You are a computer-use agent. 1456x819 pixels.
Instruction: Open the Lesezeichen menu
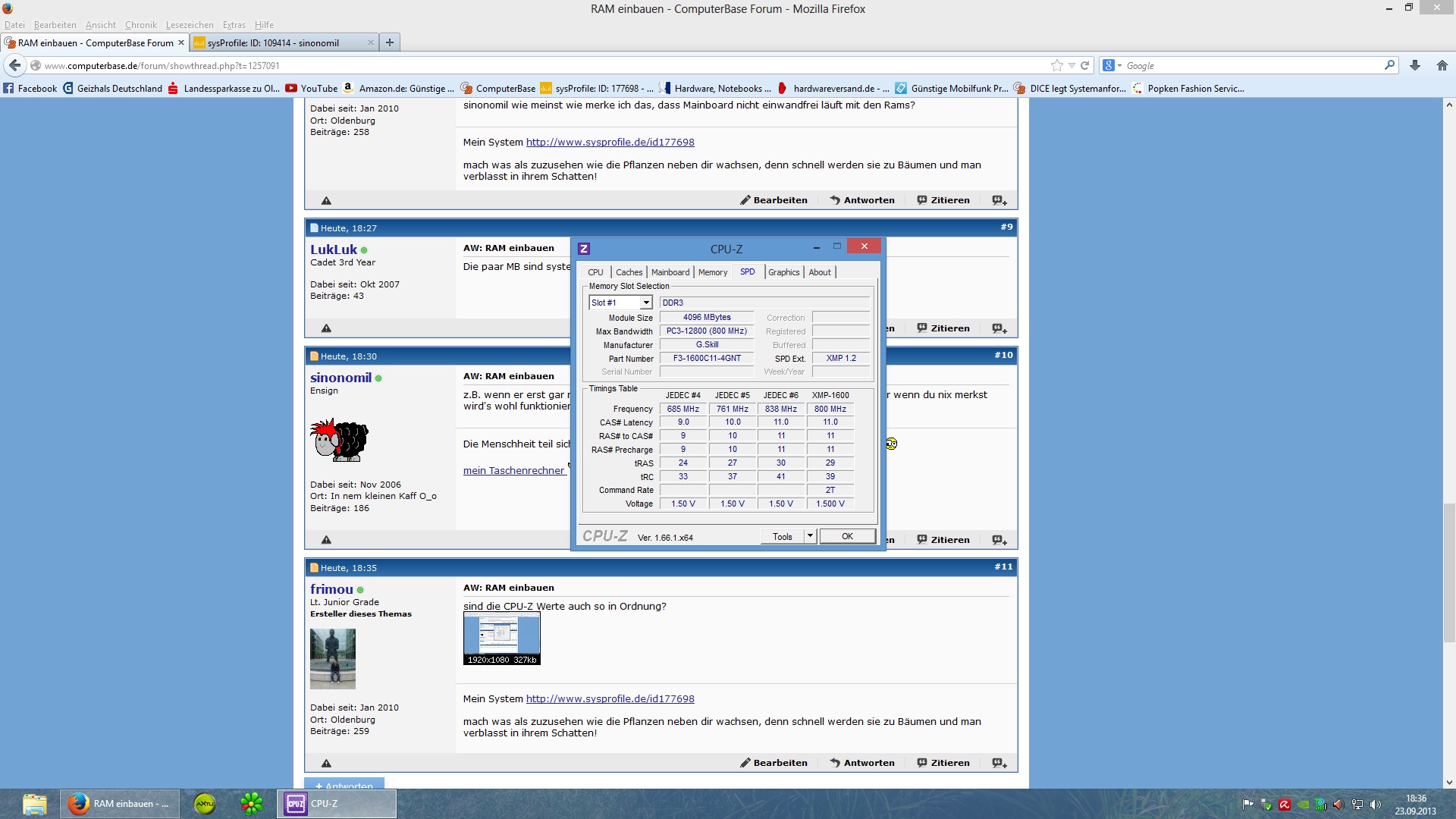click(x=189, y=25)
